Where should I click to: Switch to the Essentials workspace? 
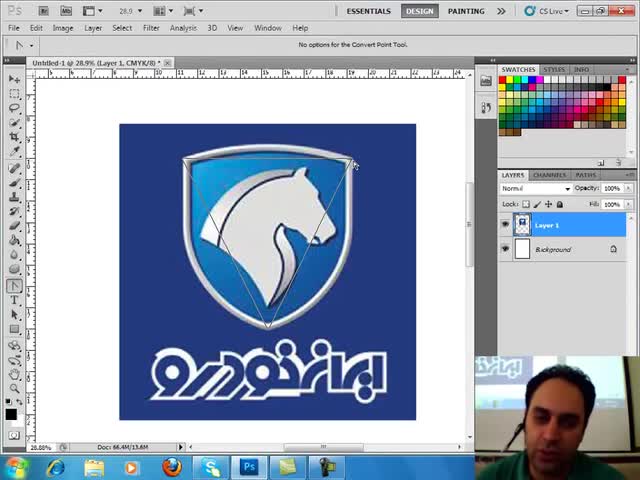pos(369,11)
